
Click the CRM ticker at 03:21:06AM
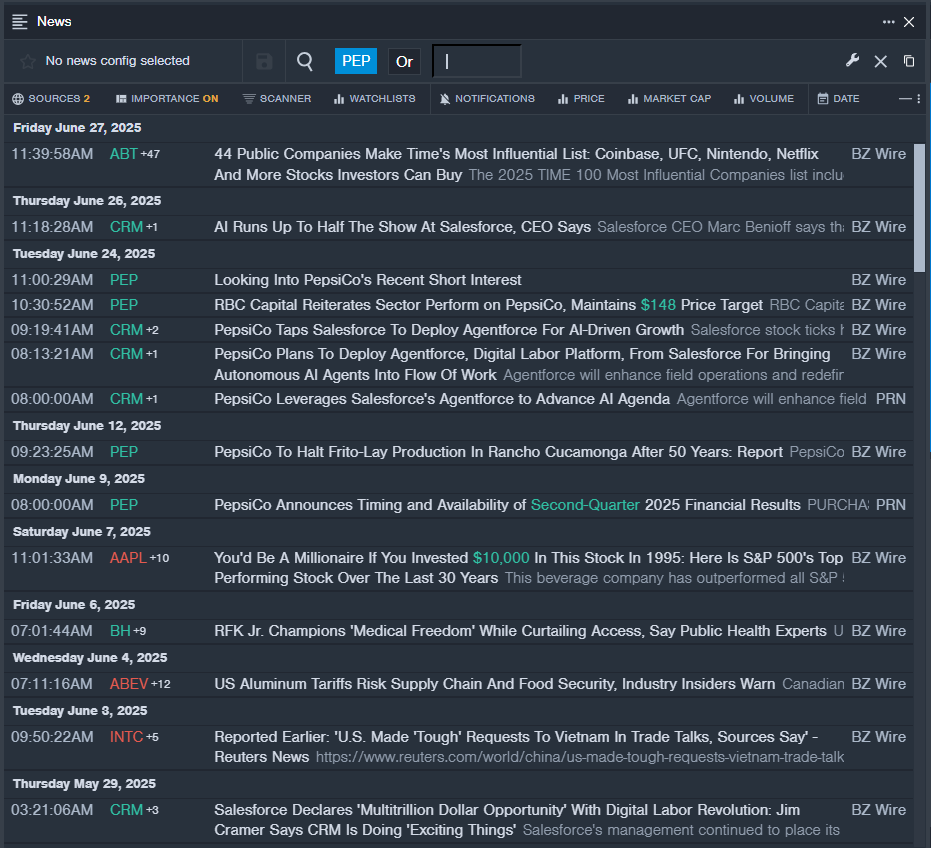[x=126, y=809]
